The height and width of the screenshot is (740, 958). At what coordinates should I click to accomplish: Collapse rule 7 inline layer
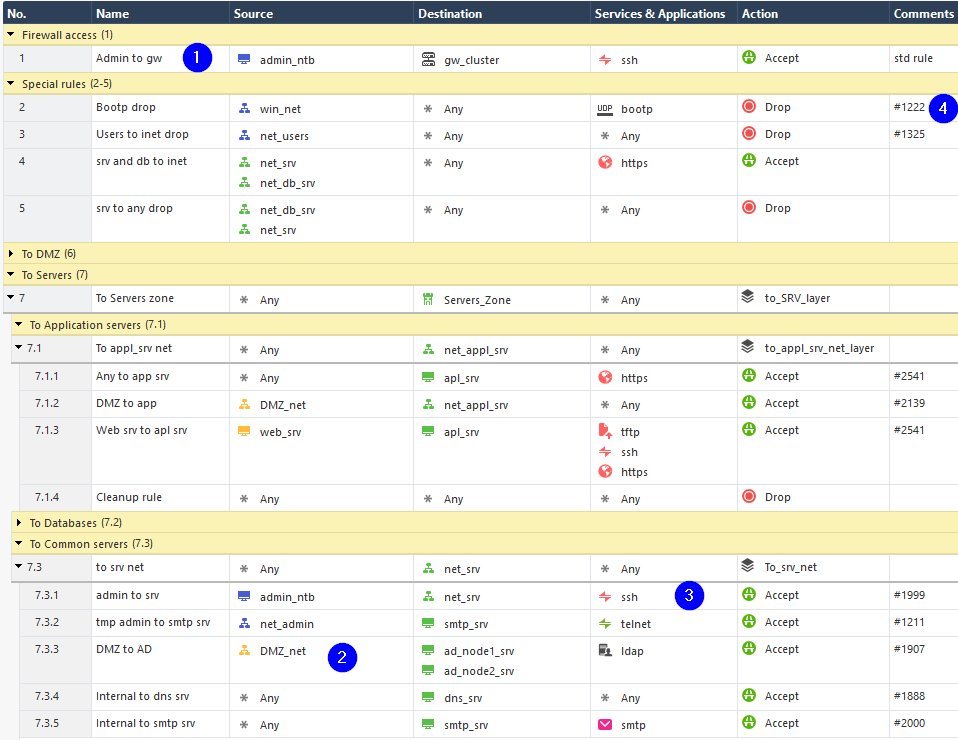tap(10, 298)
